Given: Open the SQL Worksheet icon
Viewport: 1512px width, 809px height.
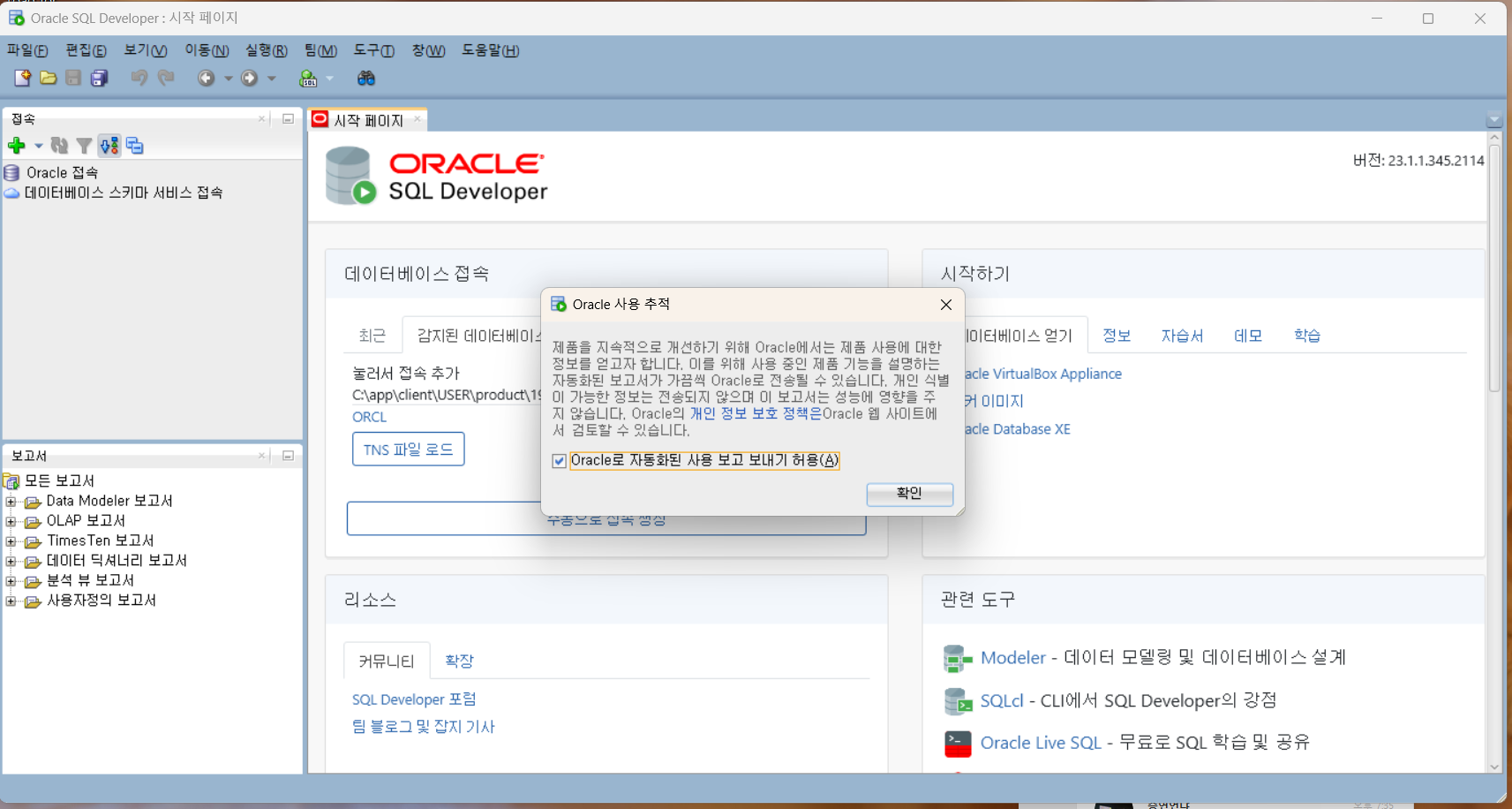Looking at the screenshot, I should coord(308,78).
